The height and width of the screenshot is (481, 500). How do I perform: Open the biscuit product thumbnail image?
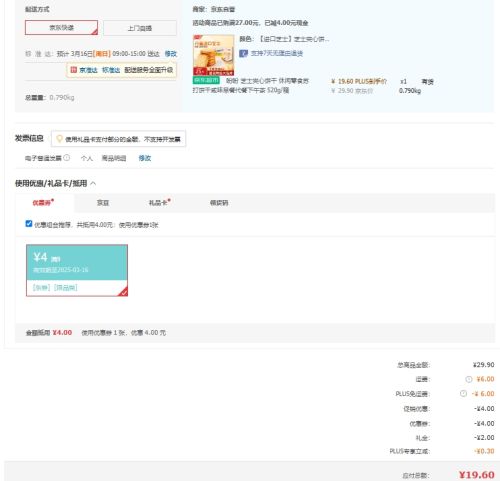(214, 55)
